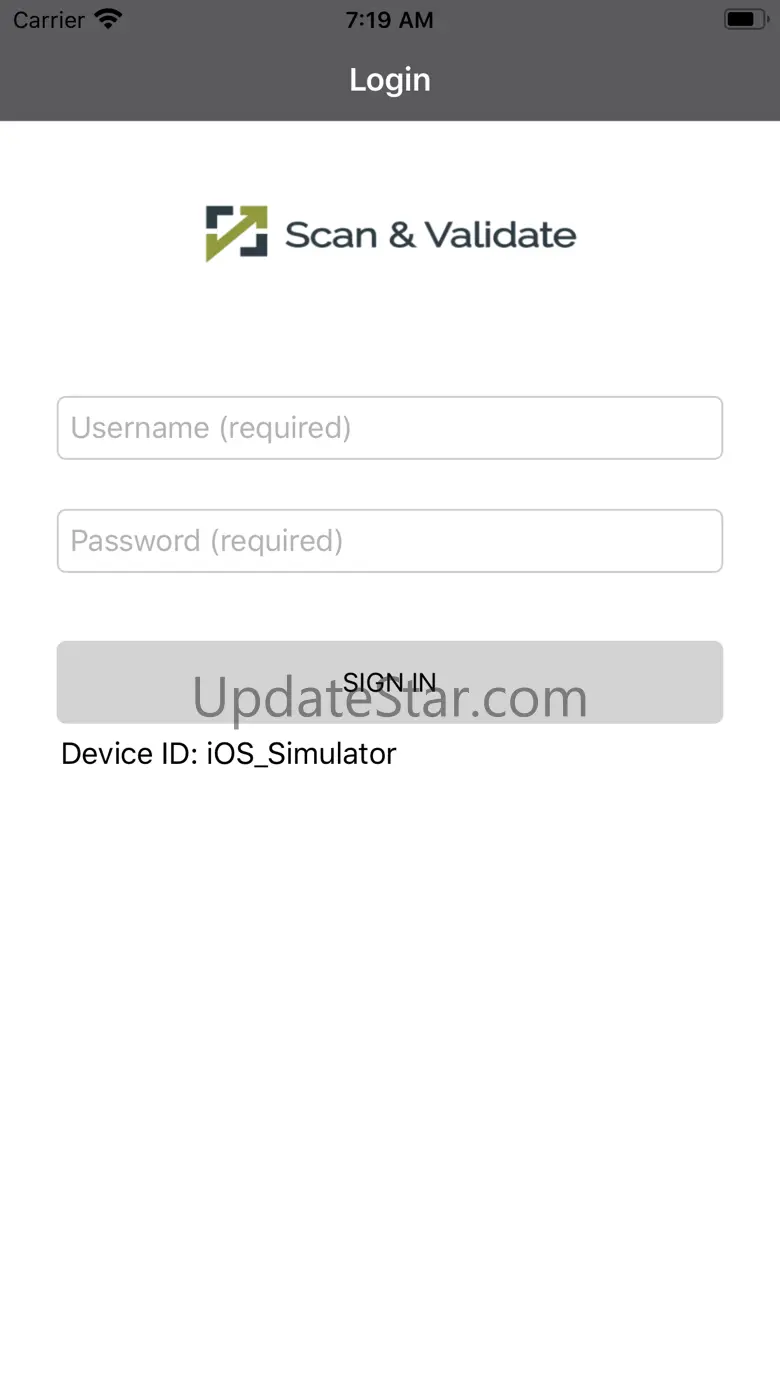Tap gray navigation bar left of Login title

pyautogui.click(x=170, y=80)
